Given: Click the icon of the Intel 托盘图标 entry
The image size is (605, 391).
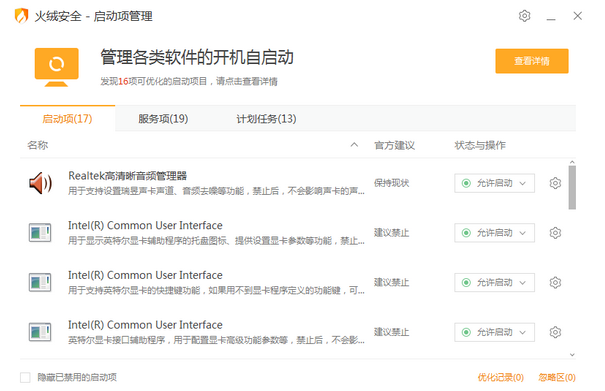Looking at the screenshot, I should [40, 233].
